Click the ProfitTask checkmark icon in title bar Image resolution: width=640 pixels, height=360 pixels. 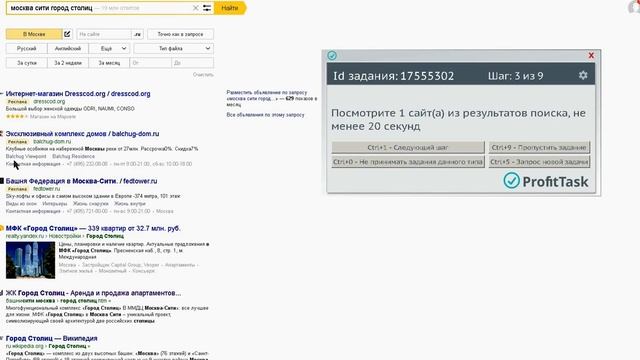tap(332, 56)
